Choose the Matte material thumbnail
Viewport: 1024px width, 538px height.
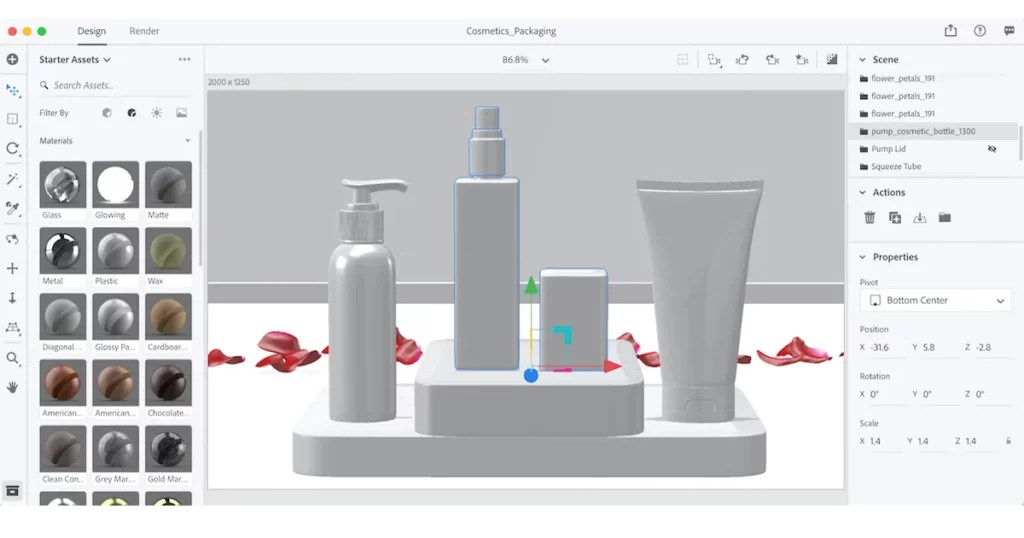[168, 185]
